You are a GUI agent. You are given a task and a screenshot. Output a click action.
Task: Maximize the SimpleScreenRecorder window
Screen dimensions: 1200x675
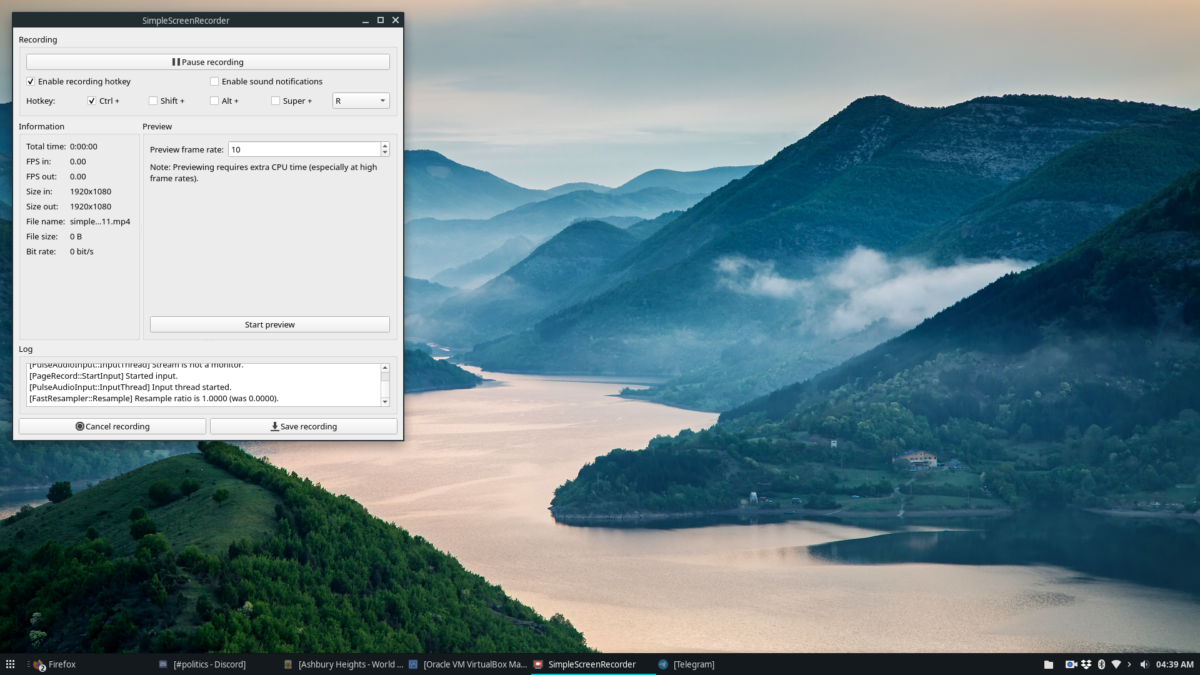[x=380, y=20]
